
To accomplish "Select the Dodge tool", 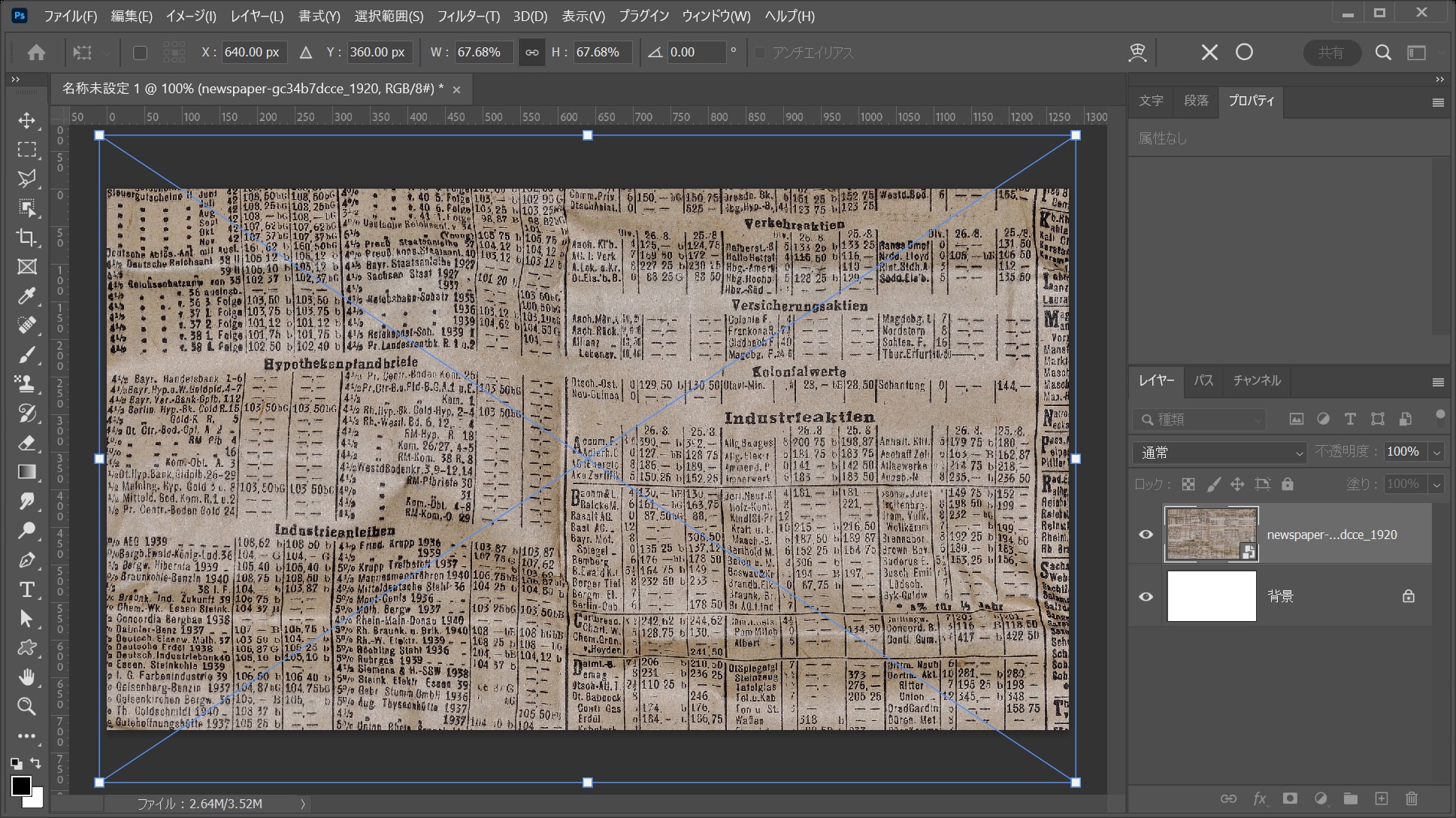I will [27, 531].
